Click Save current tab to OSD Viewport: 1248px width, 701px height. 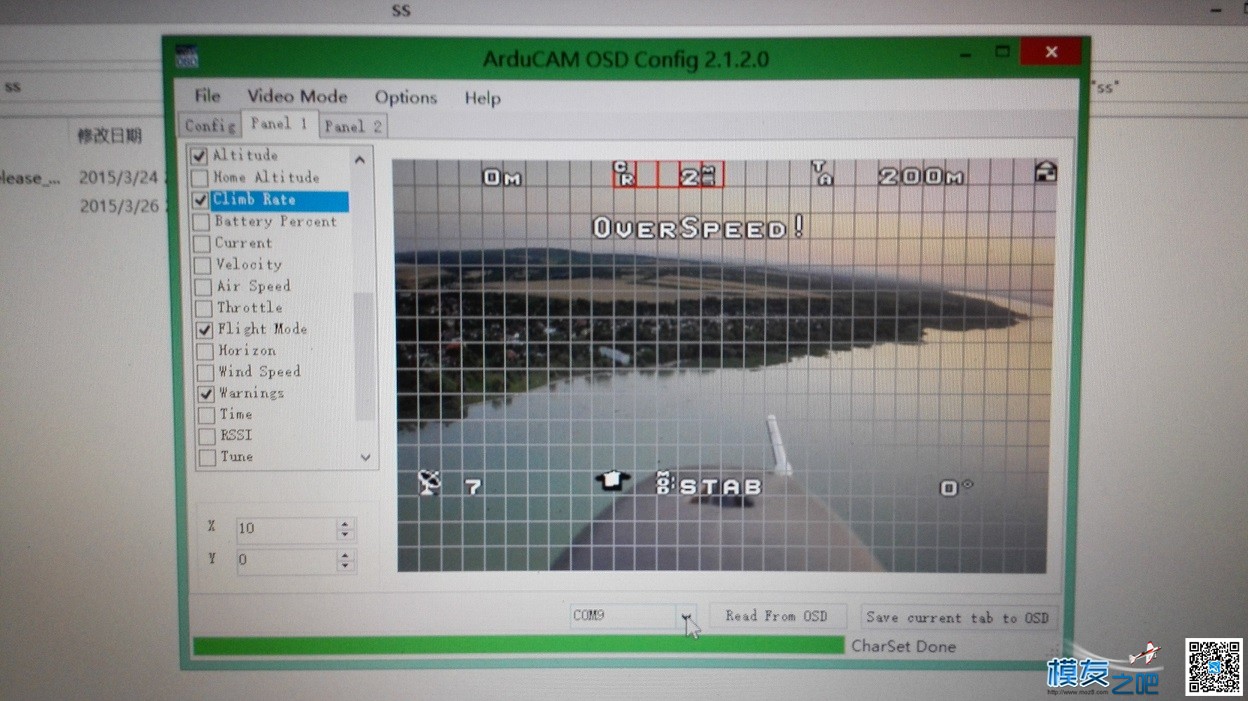(x=957, y=618)
